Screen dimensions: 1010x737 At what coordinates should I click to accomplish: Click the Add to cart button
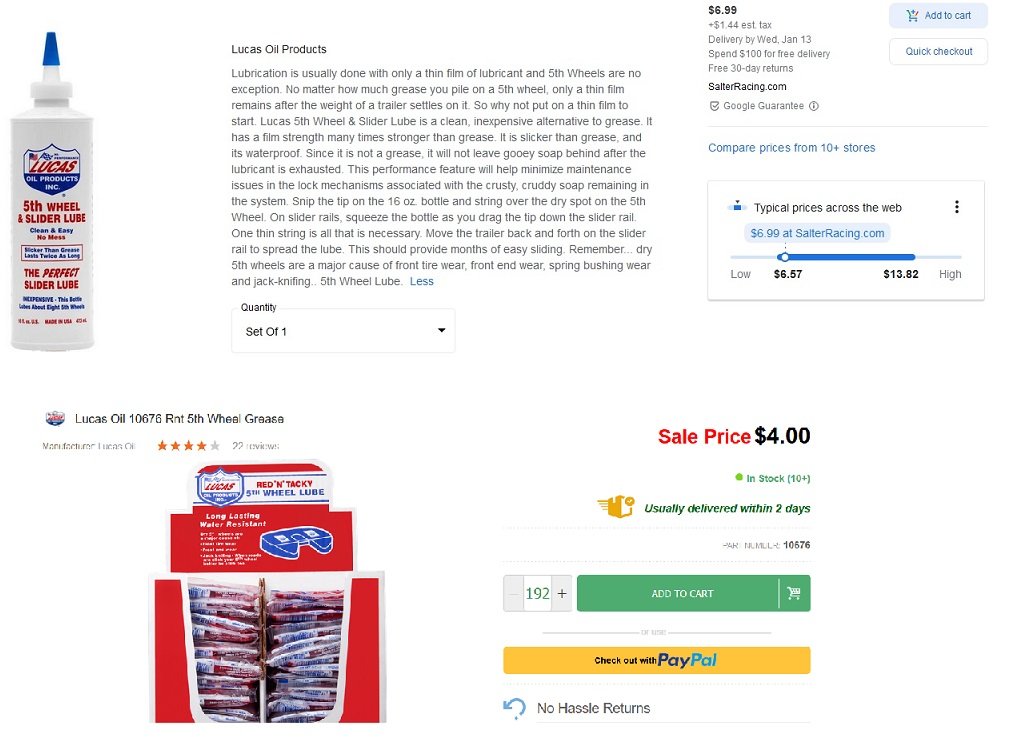click(x=938, y=15)
